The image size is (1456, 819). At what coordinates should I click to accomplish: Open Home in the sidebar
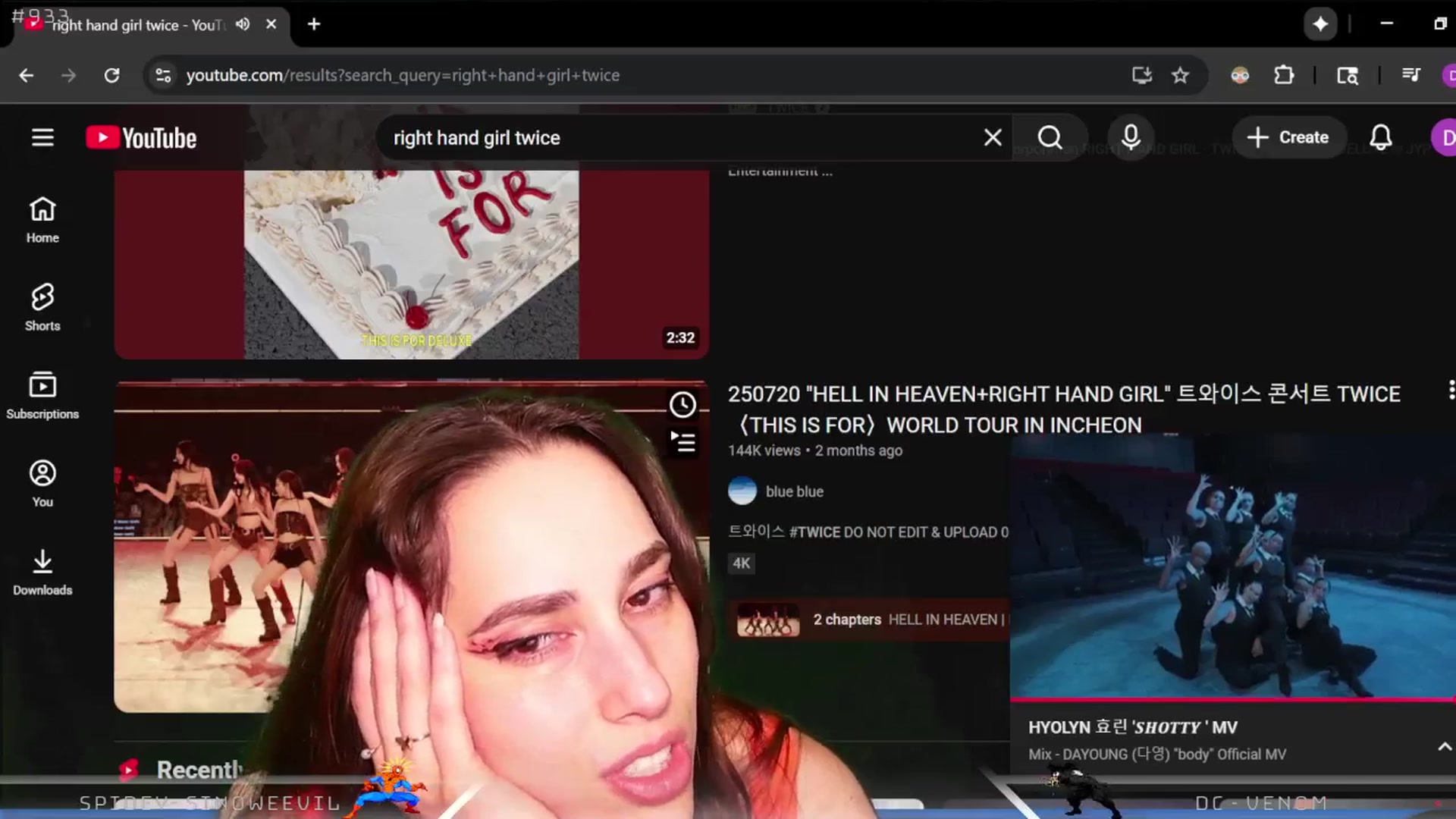[42, 220]
